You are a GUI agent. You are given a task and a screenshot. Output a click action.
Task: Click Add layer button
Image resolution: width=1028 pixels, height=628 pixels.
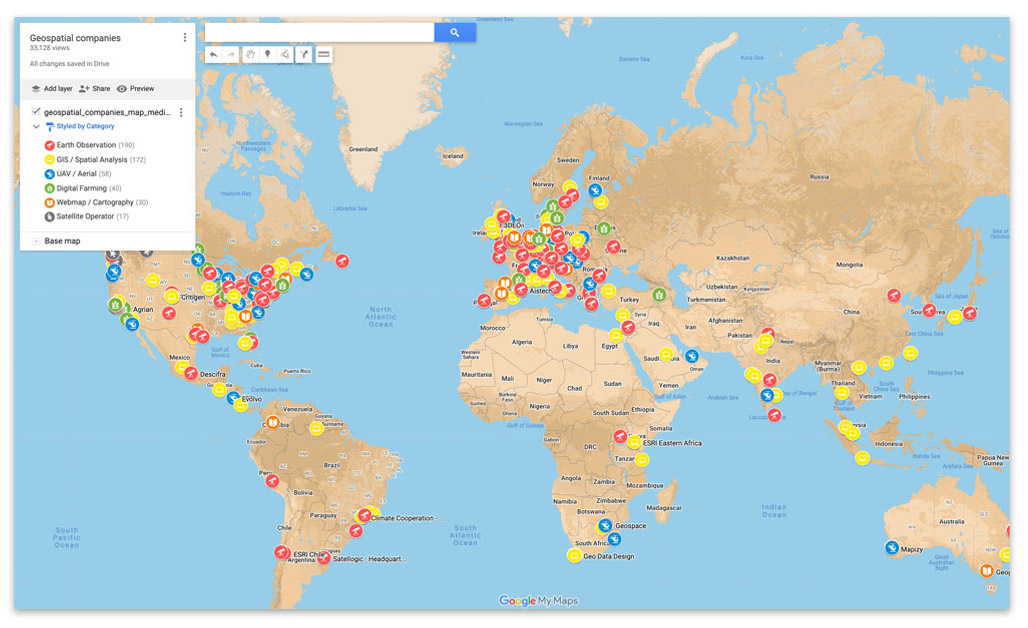52,88
